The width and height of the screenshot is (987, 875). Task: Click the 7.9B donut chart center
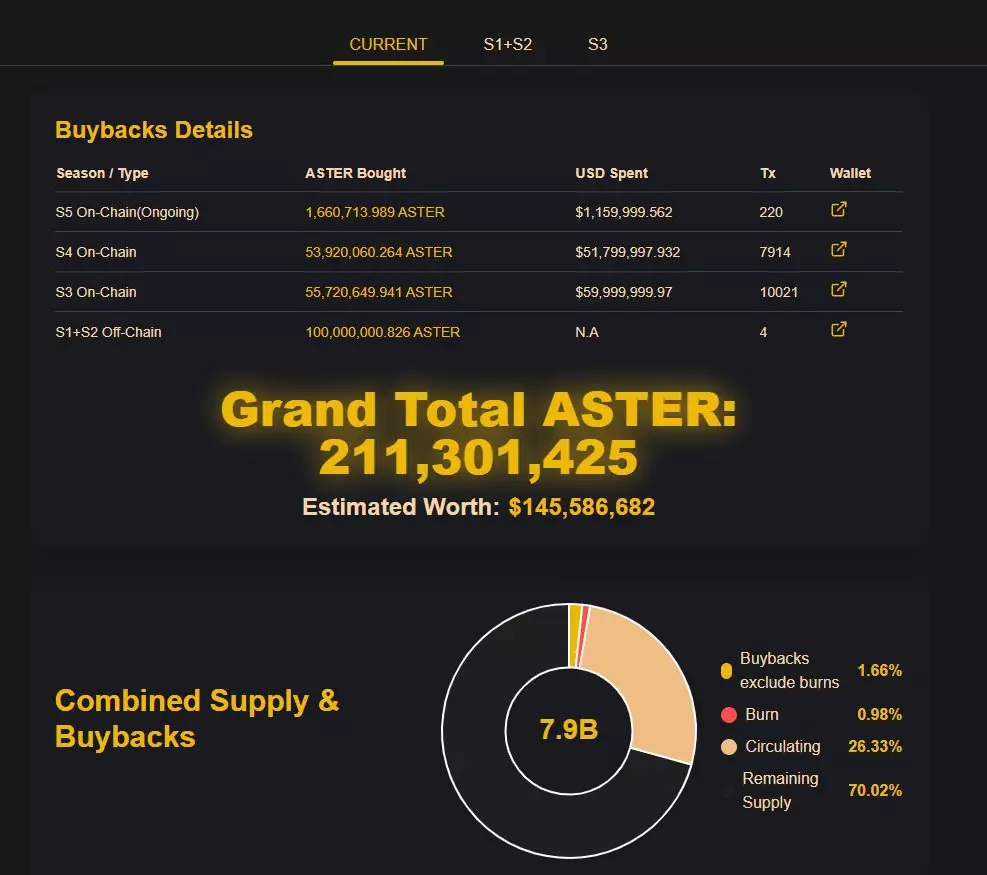pos(568,730)
